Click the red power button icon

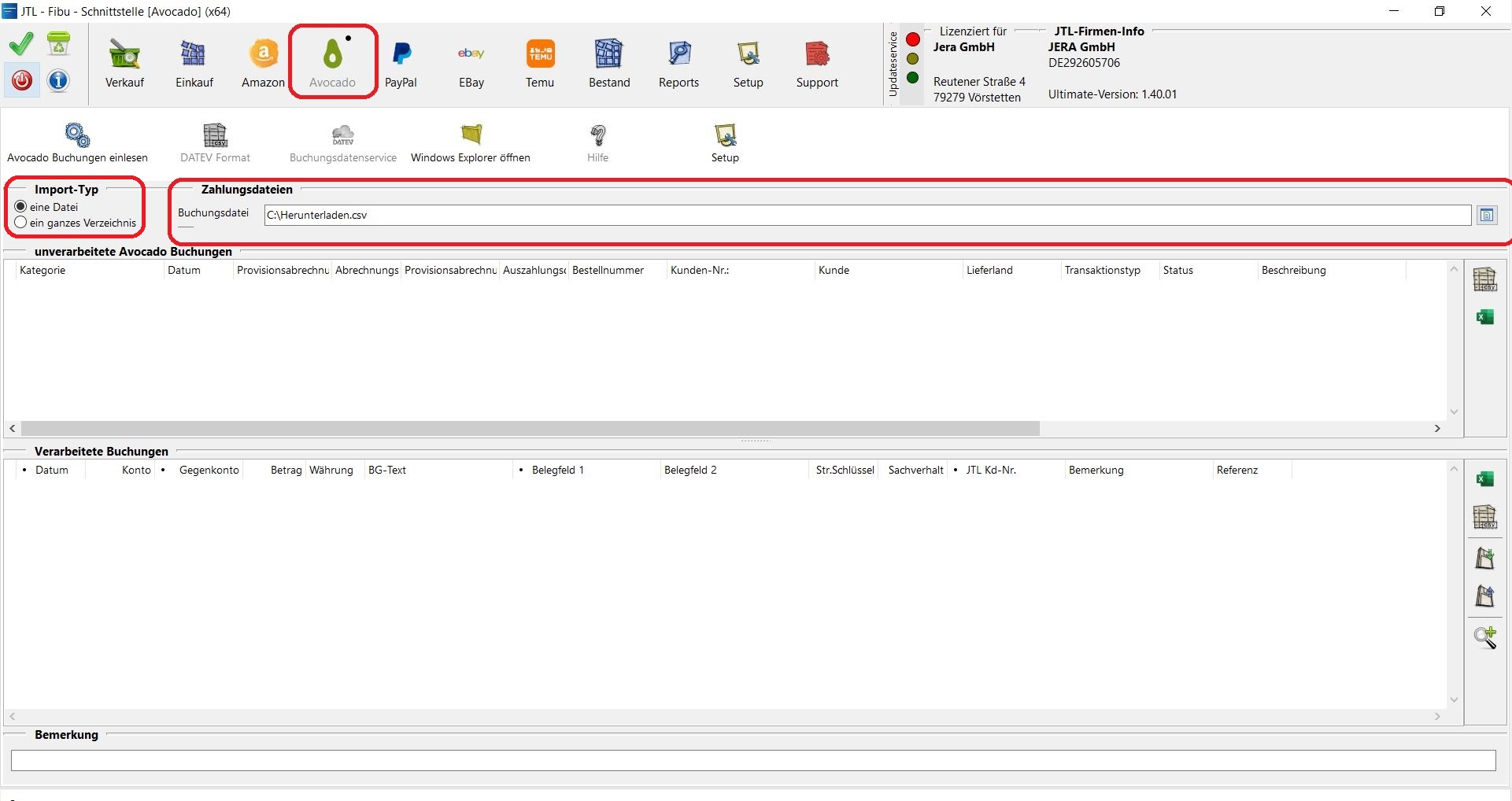(22, 80)
